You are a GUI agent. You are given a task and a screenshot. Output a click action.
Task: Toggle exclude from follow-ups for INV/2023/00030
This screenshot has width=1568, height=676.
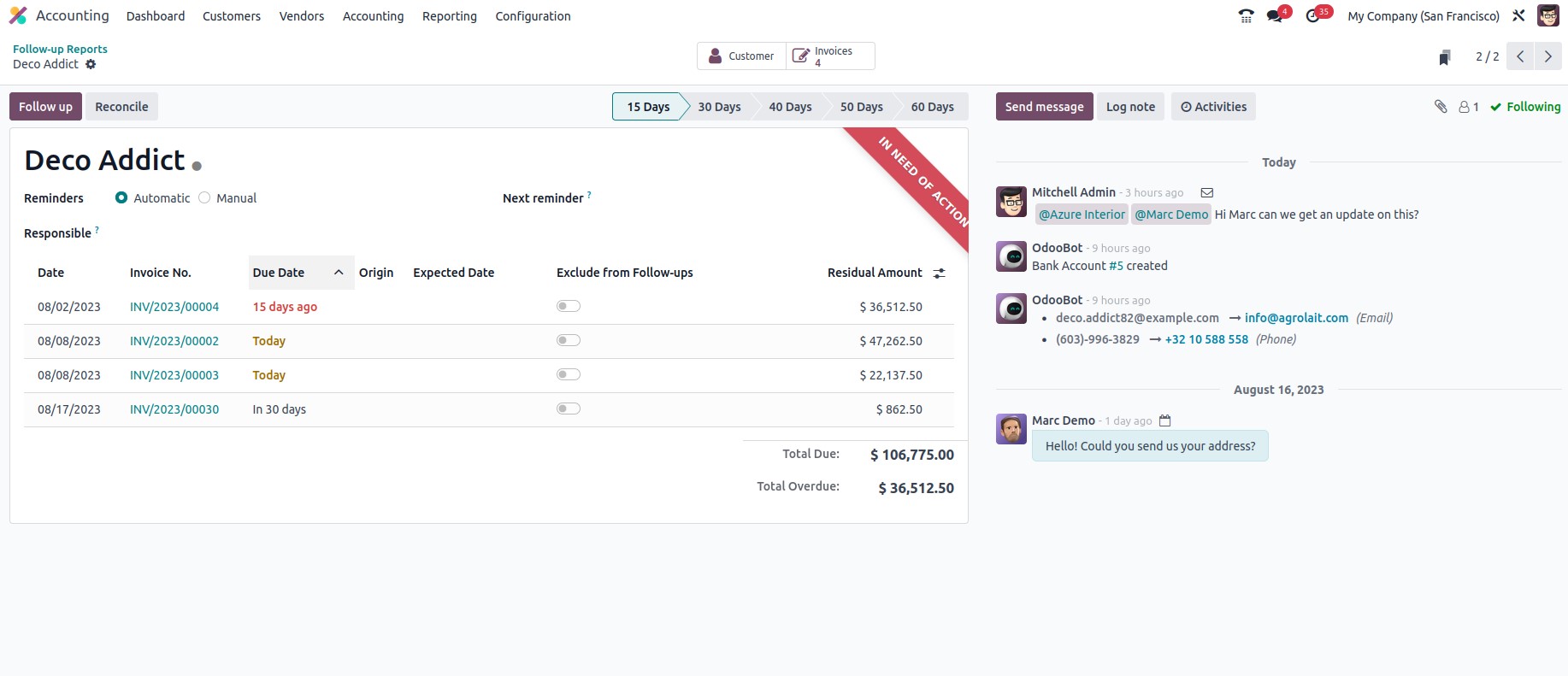(x=569, y=409)
